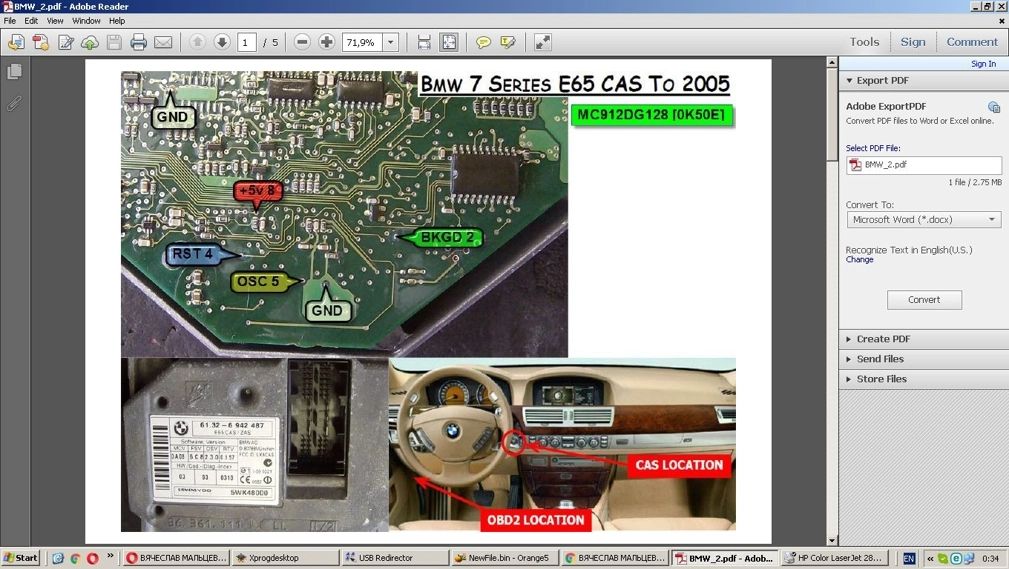Go to previous page with up arrow
Image resolution: width=1009 pixels, height=569 pixels.
(198, 42)
